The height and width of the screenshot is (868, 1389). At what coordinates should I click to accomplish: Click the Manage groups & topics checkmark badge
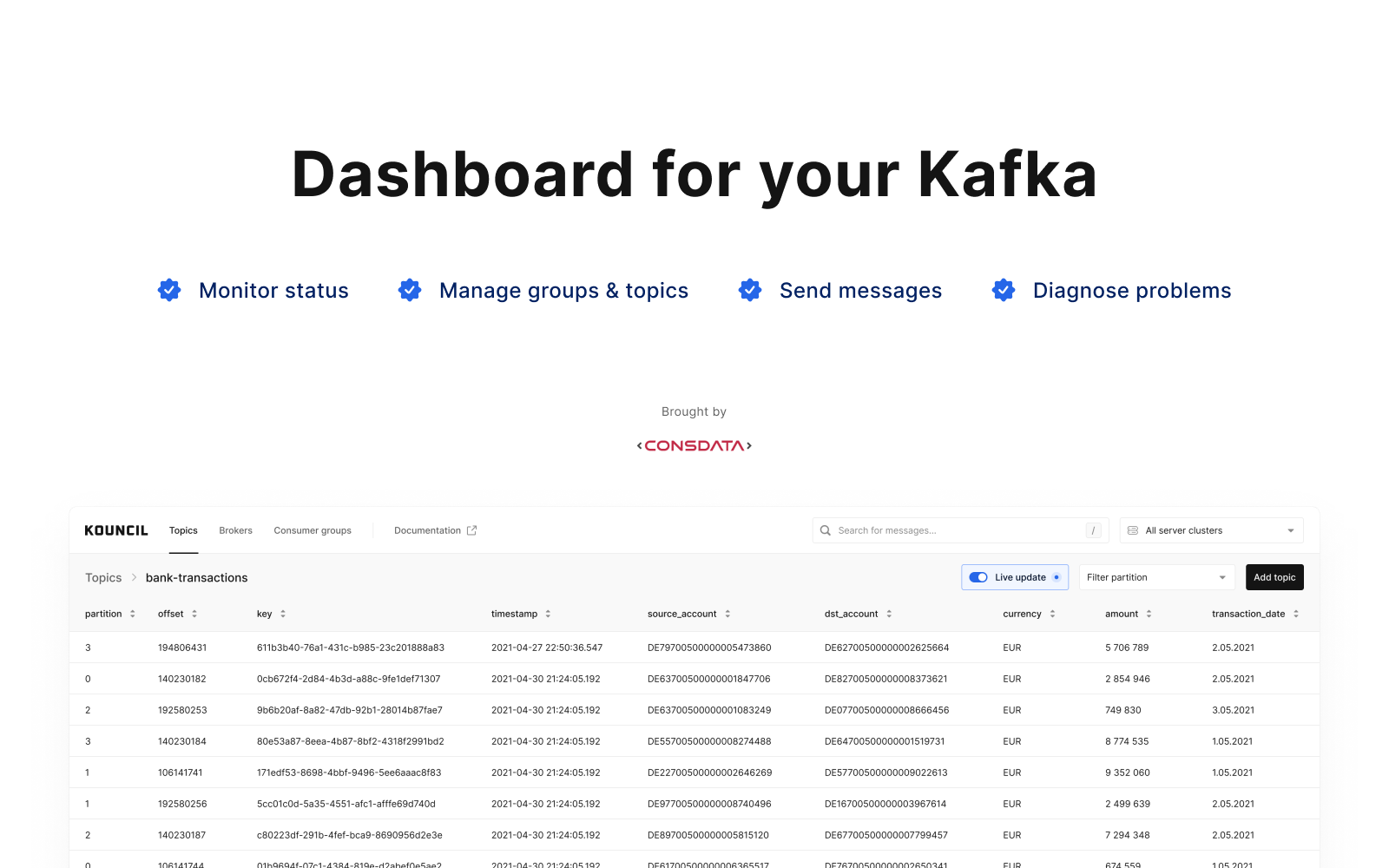pos(410,290)
